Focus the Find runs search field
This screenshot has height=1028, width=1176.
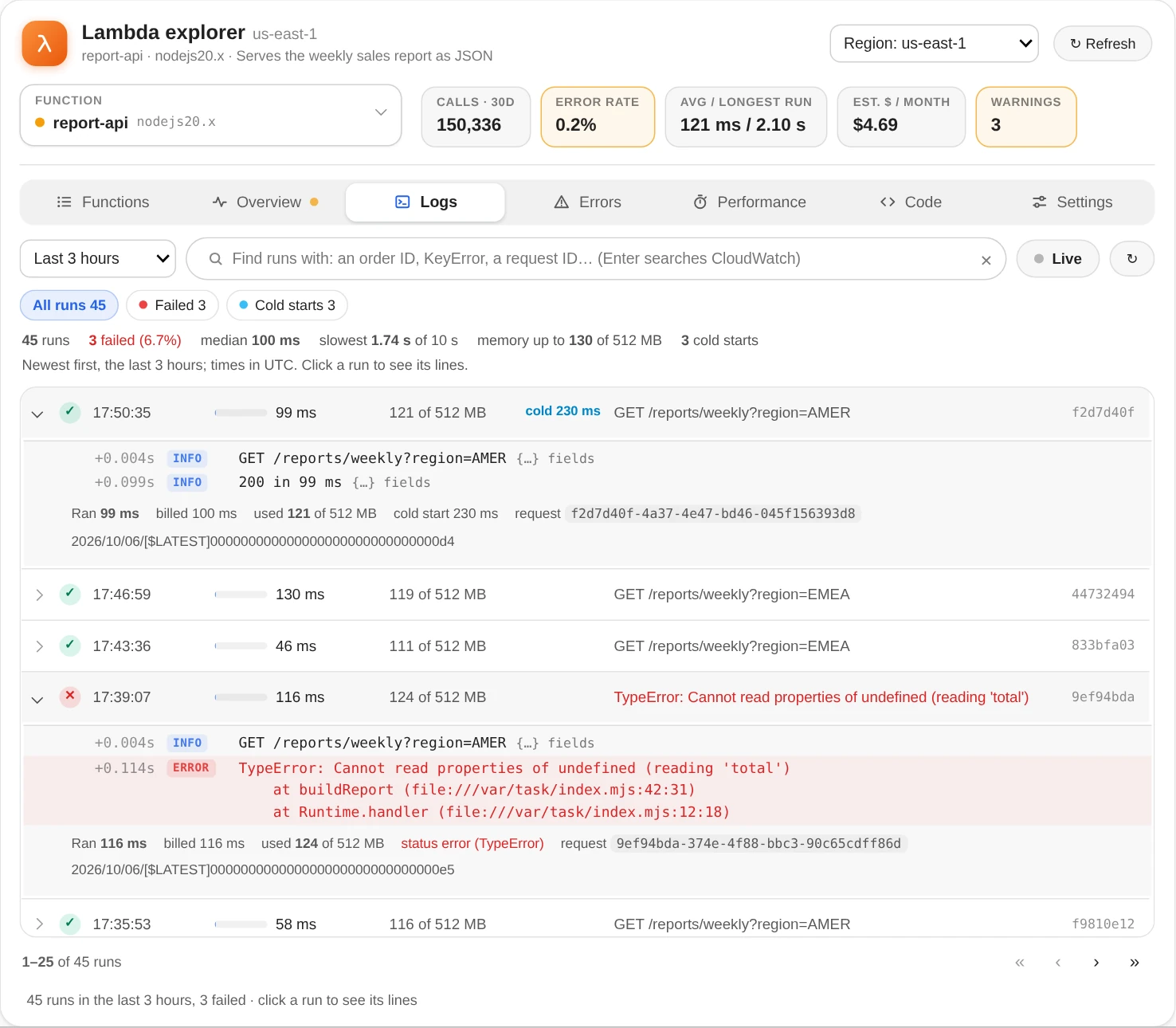click(x=596, y=259)
